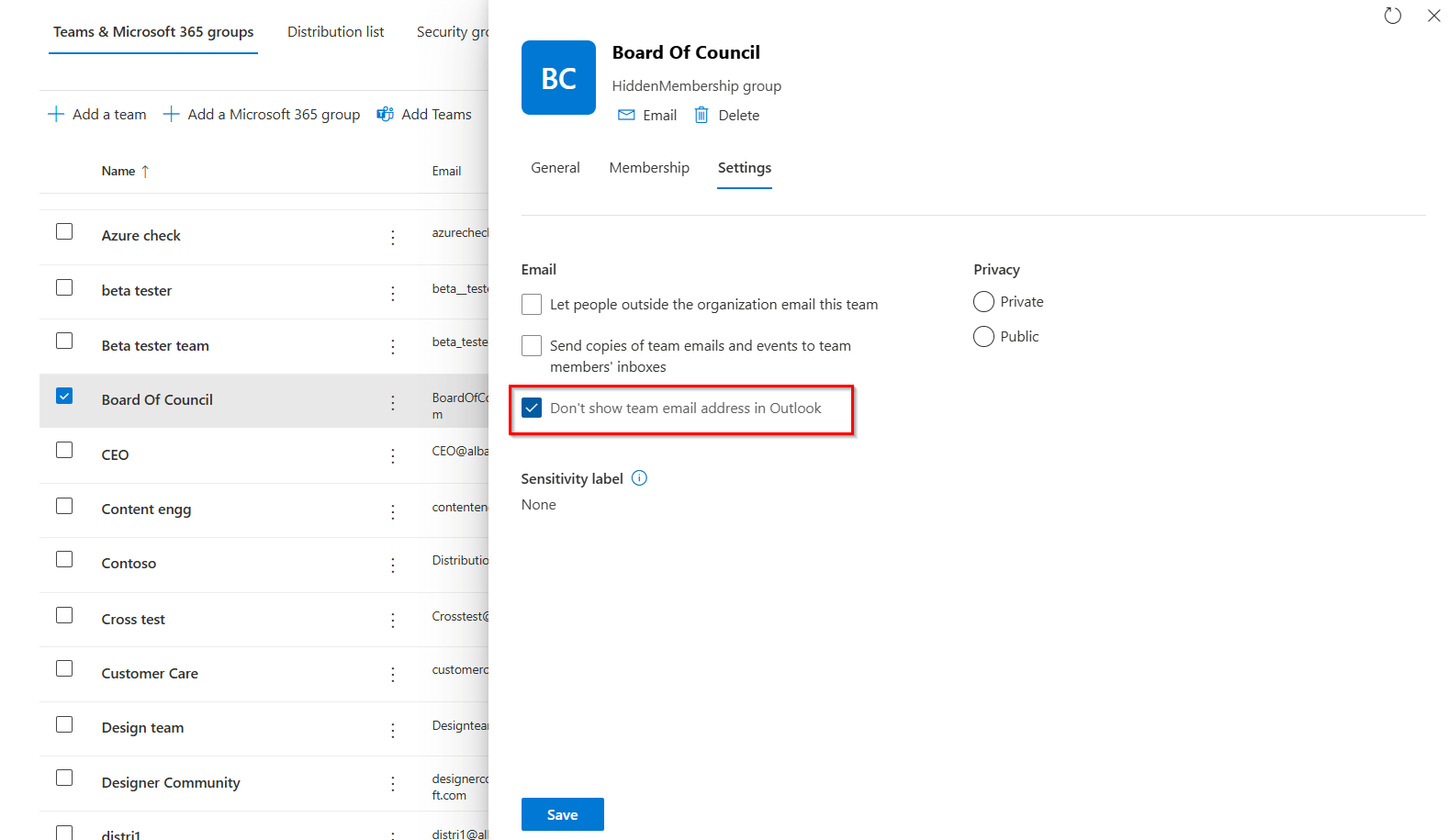Enable letting outside people email this team
The width and height of the screenshot is (1448, 840).
coord(532,304)
